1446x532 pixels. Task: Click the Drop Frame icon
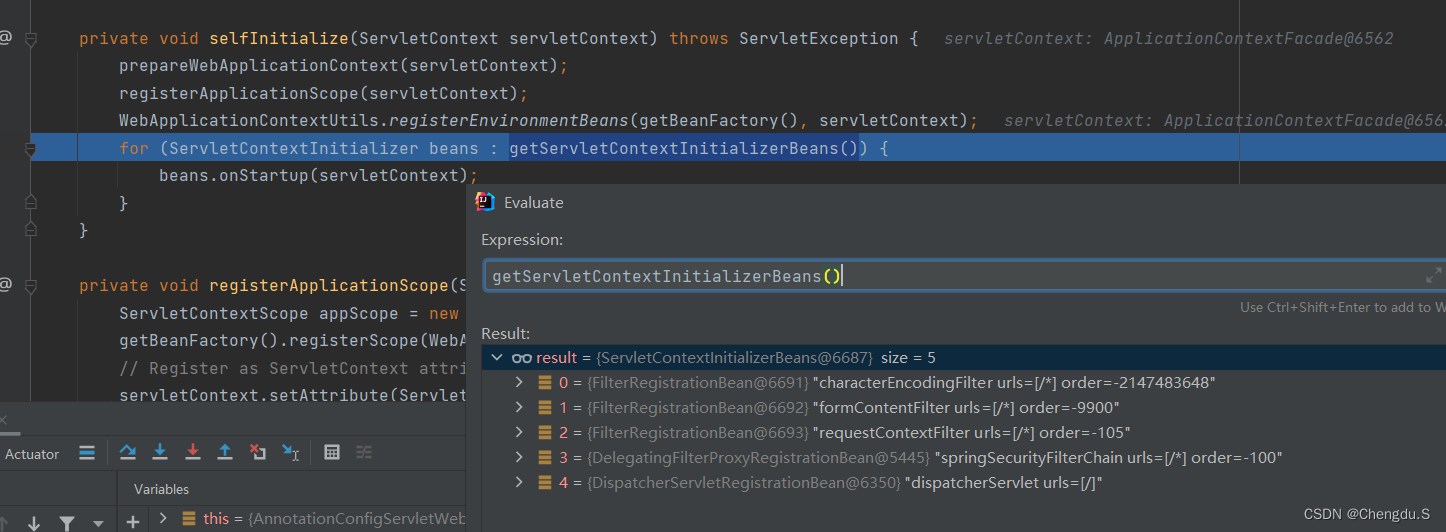(x=258, y=453)
